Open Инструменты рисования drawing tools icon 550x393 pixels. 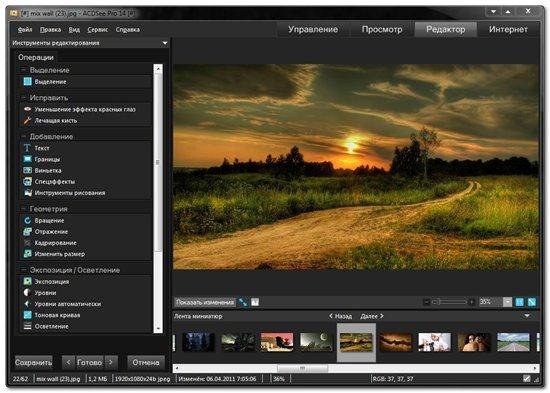point(27,193)
